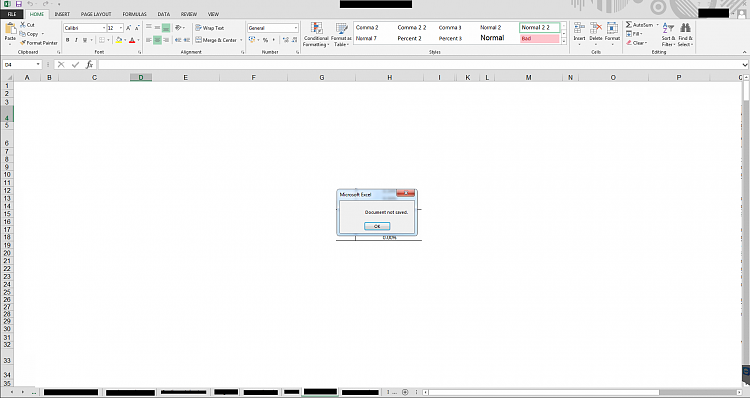Click the Borders icon
This screenshot has width=750, height=398.
click(x=101, y=40)
